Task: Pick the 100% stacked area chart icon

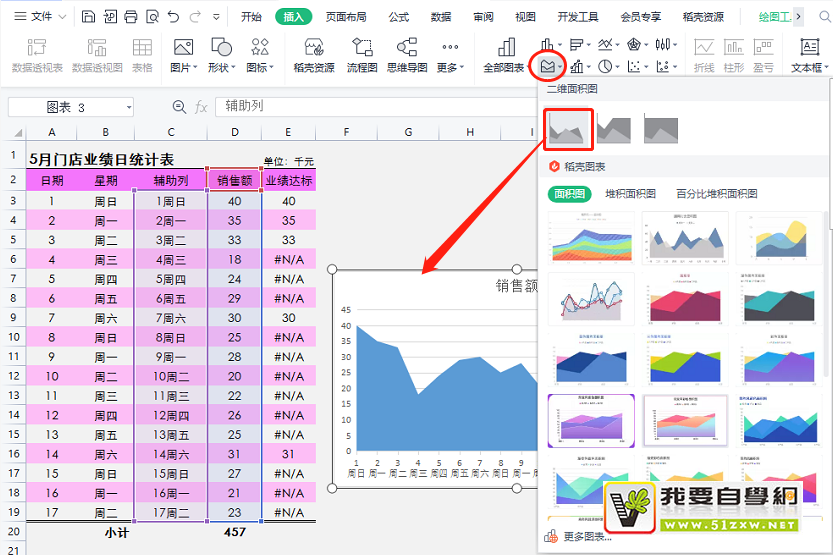Action: [661, 129]
